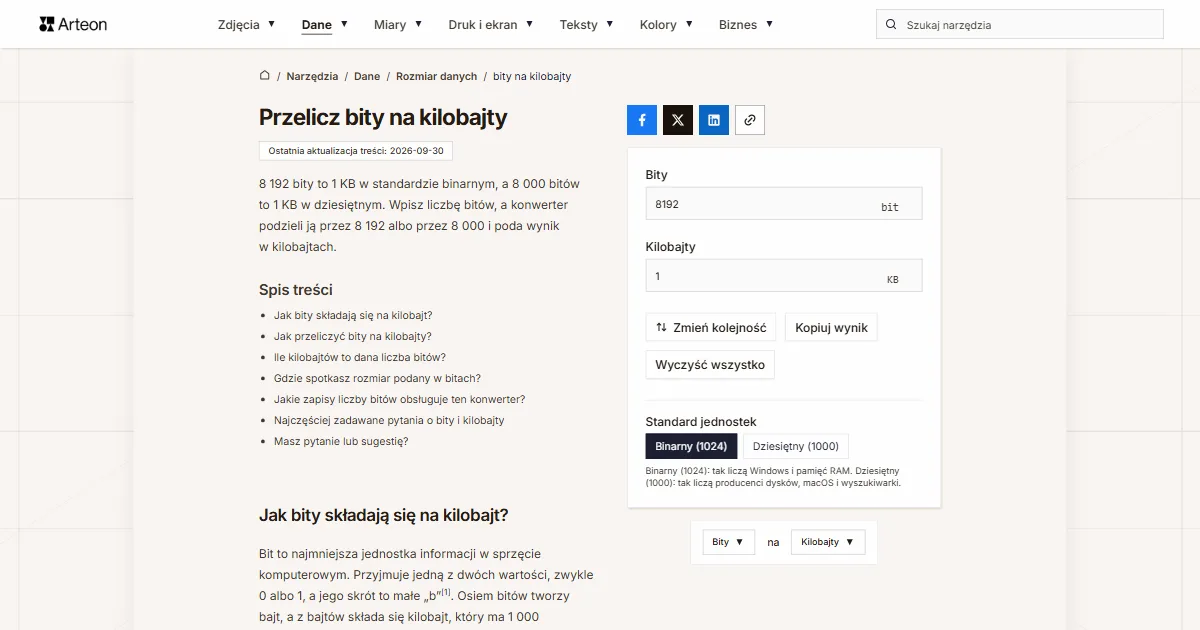Click footnote reference [1]
The height and width of the screenshot is (630, 1200).
[x=447, y=592]
